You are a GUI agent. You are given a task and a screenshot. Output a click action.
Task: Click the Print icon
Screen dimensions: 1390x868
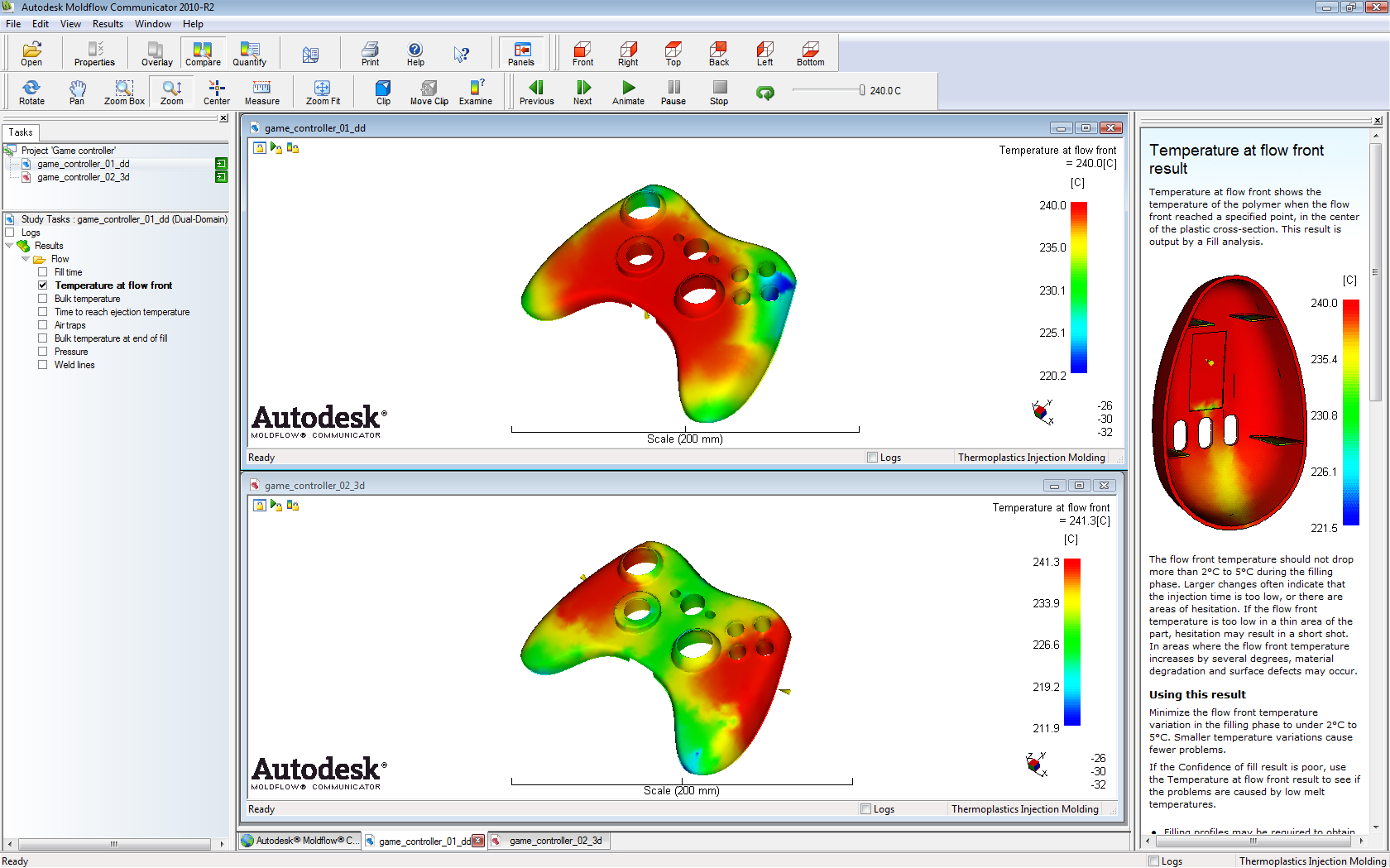click(370, 54)
